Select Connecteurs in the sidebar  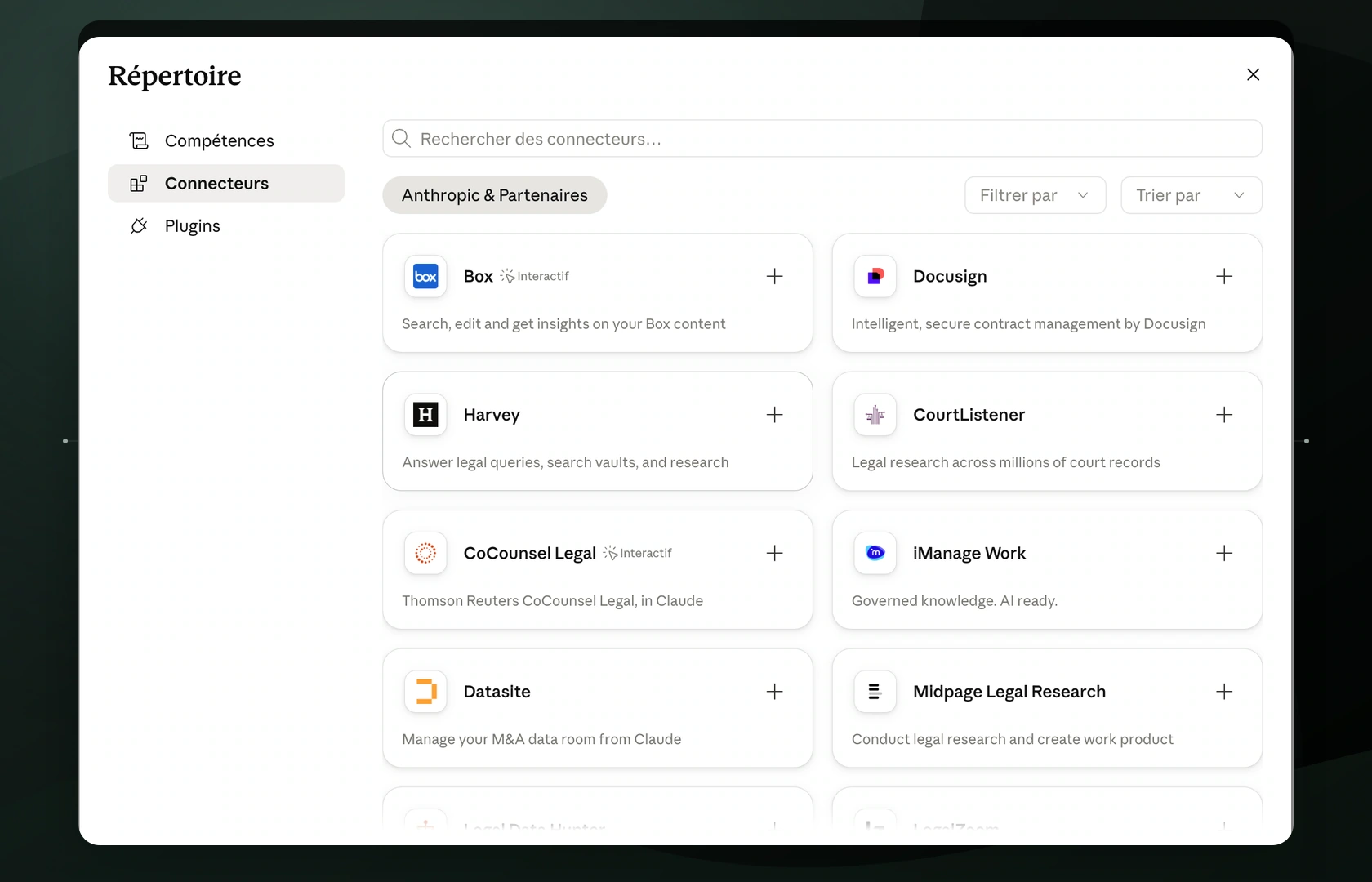pyautogui.click(x=226, y=183)
